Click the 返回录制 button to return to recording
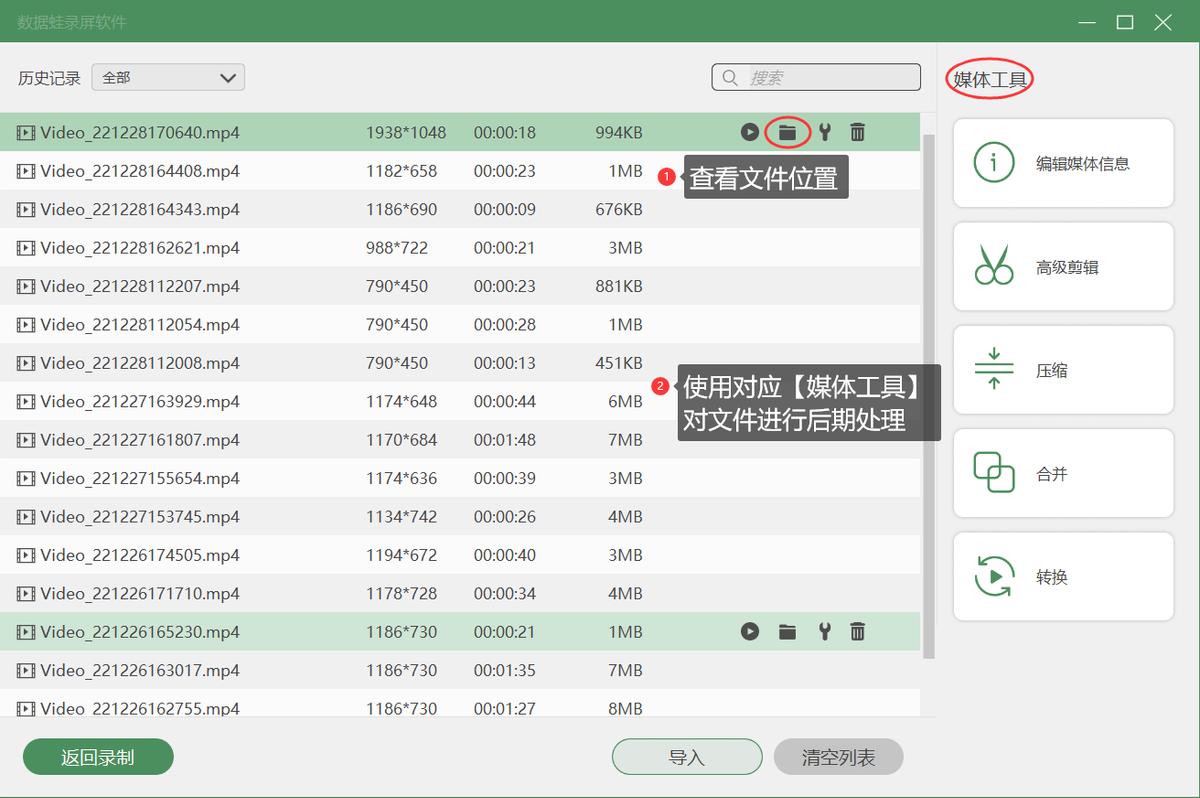 point(97,757)
